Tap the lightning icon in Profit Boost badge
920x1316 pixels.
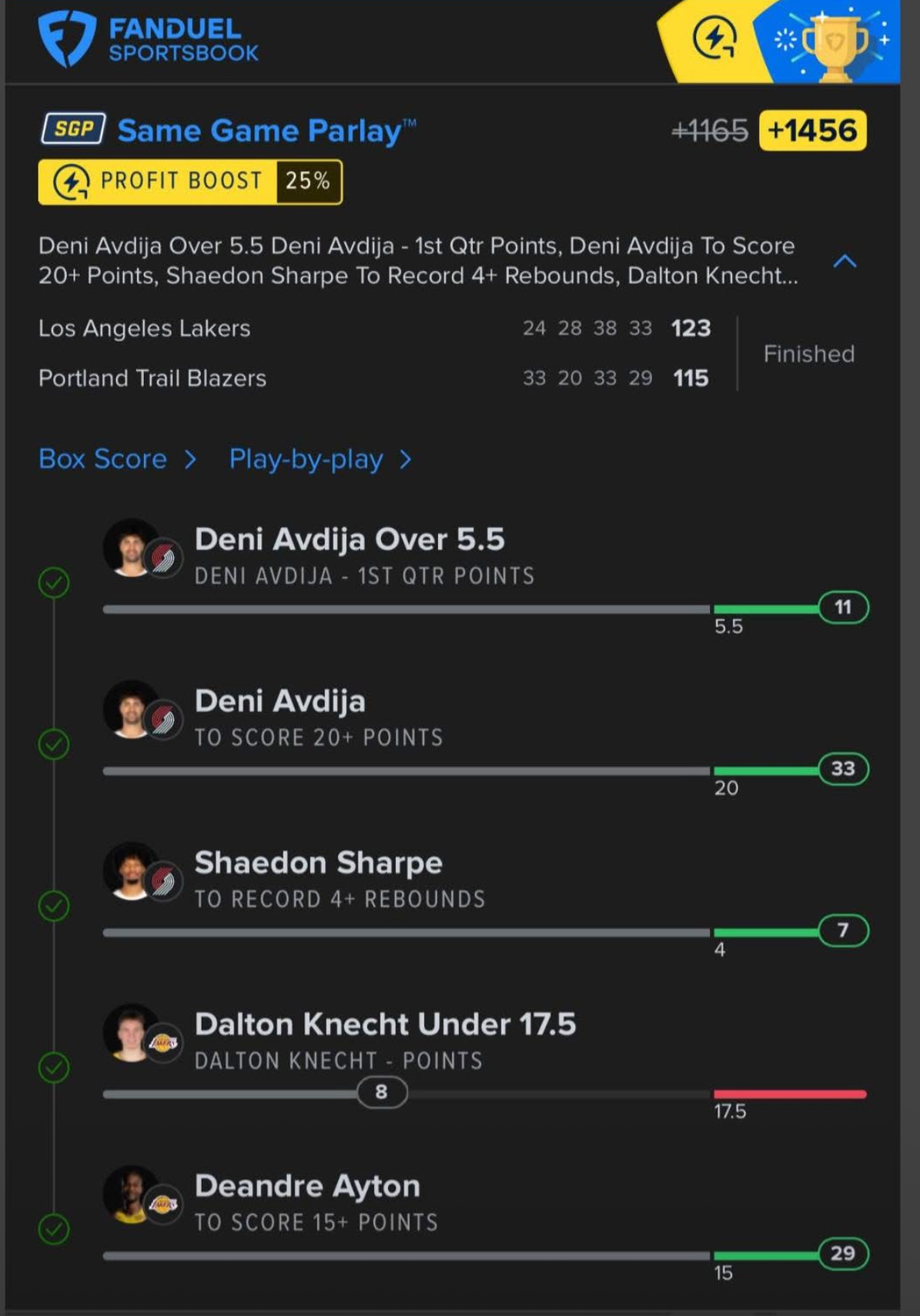[72, 182]
